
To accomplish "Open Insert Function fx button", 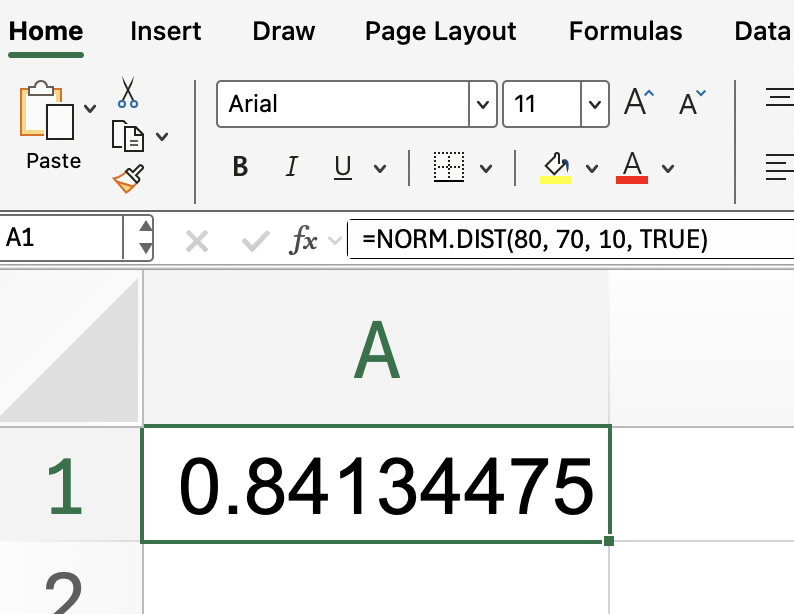I will [x=303, y=240].
